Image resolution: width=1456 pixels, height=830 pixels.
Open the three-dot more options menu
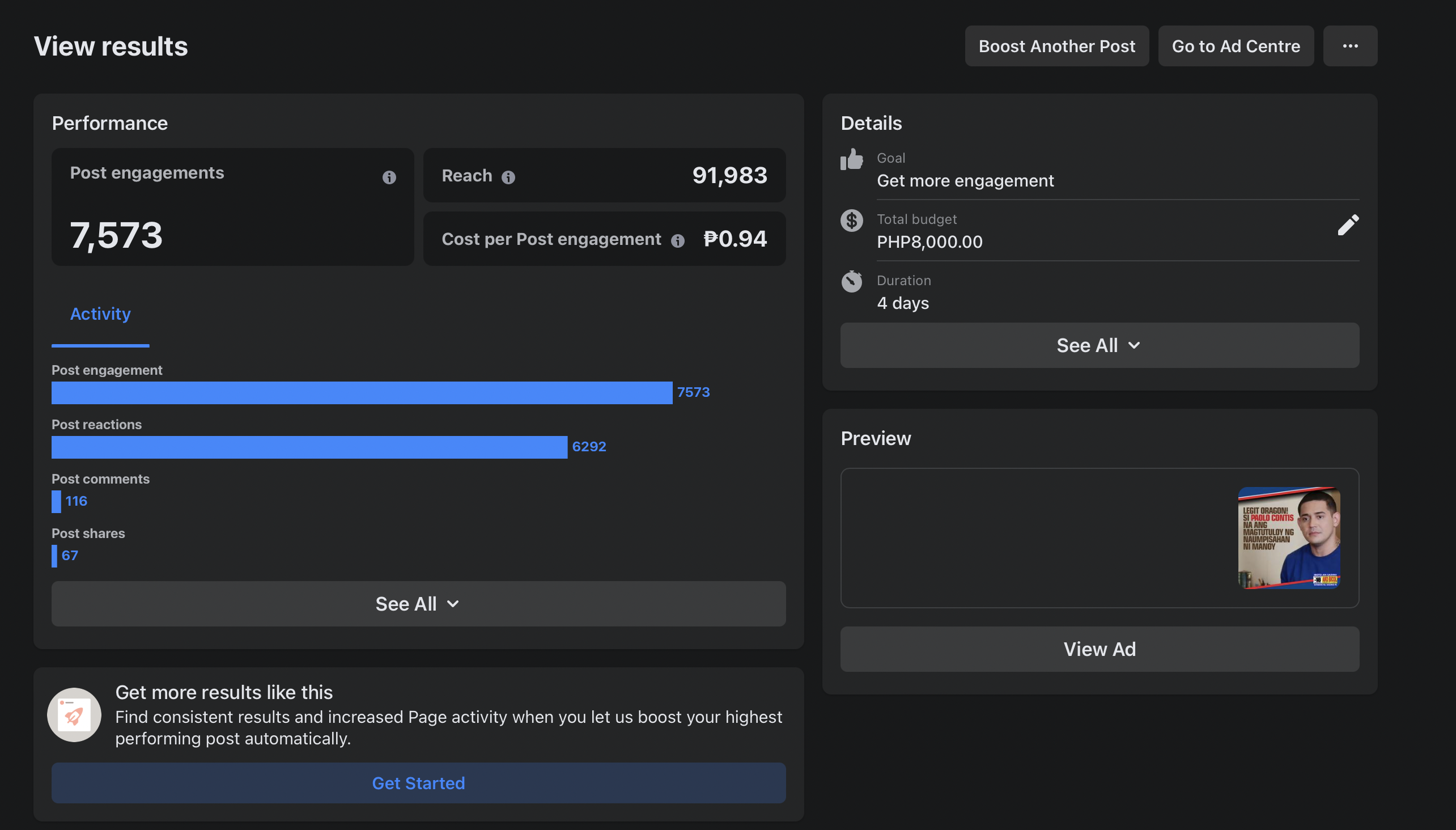(x=1349, y=46)
